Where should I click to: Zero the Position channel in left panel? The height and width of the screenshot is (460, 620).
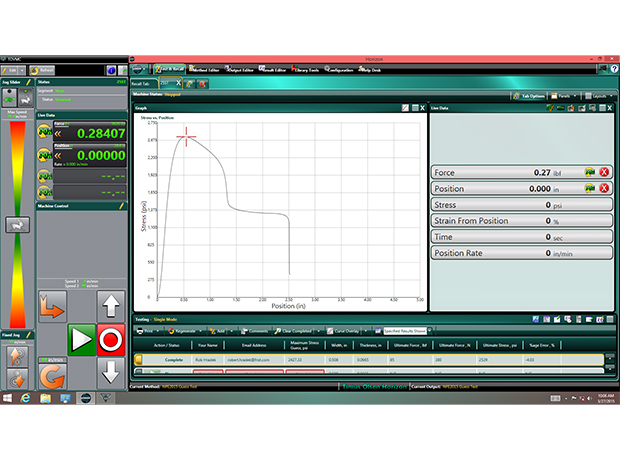click(x=45, y=155)
